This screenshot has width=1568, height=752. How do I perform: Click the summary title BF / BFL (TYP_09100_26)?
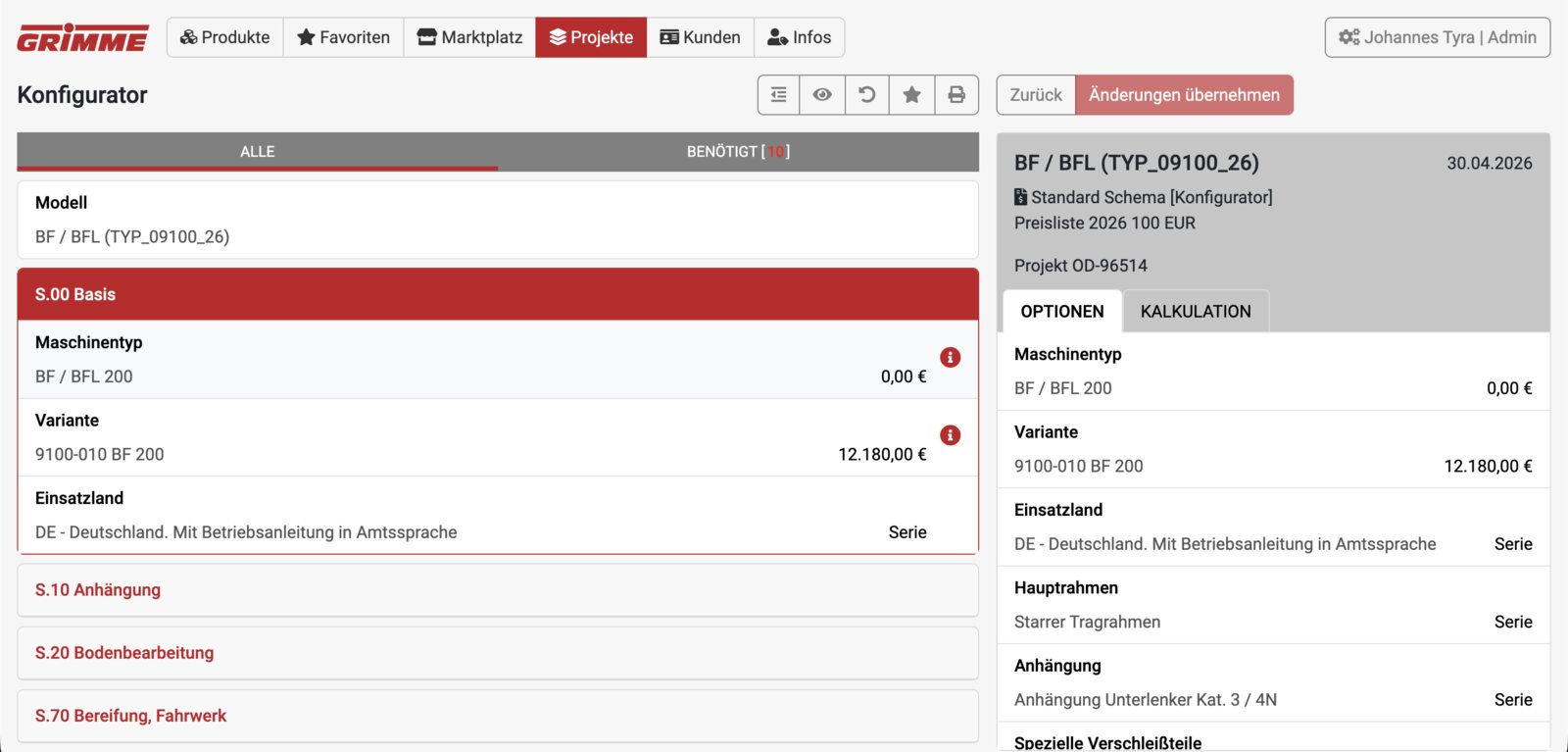[1137, 163]
